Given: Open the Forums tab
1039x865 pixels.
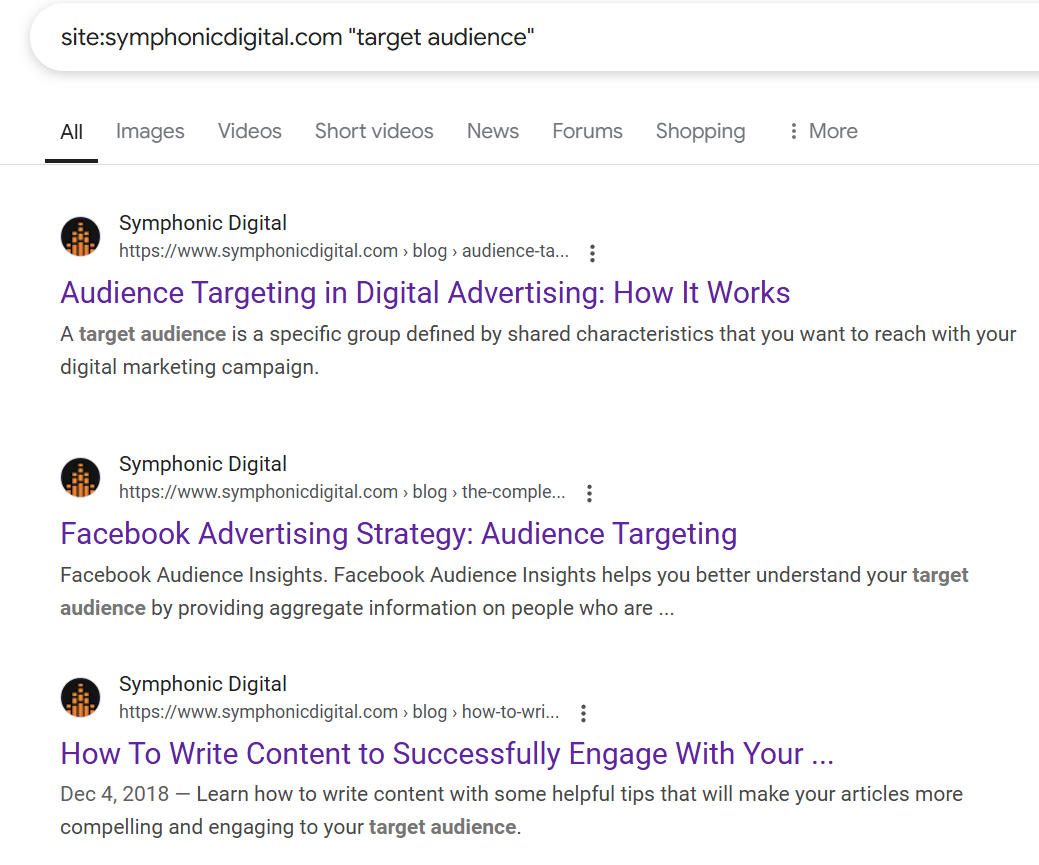Looking at the screenshot, I should 588,131.
